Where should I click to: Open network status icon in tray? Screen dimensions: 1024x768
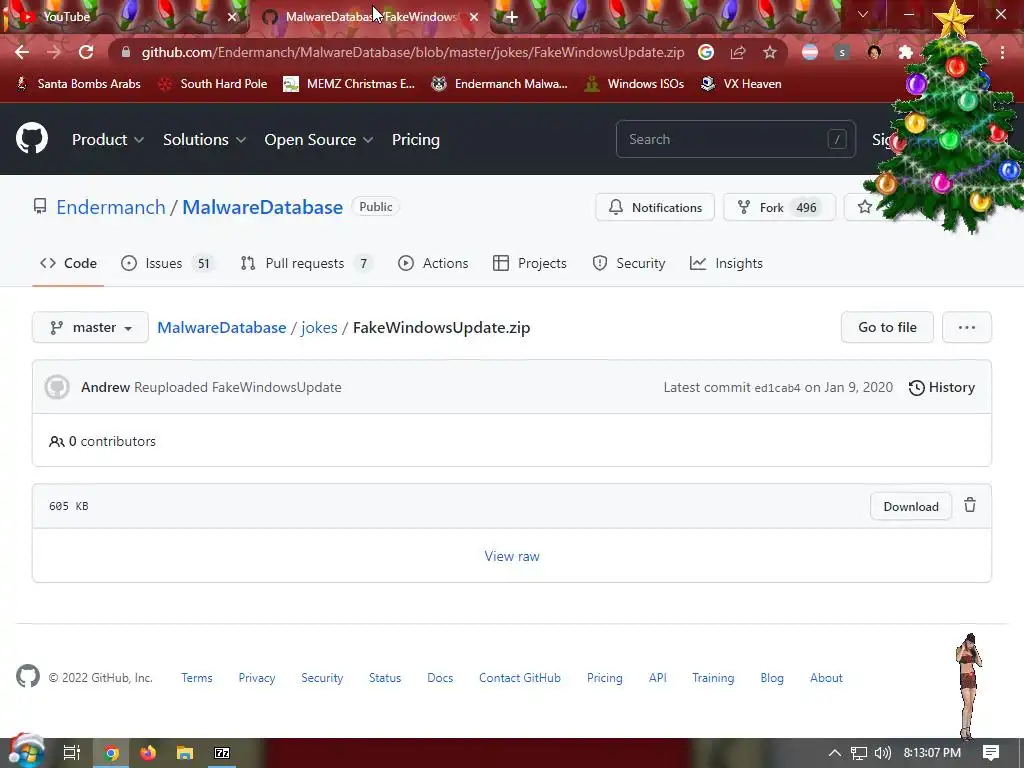(x=859, y=753)
